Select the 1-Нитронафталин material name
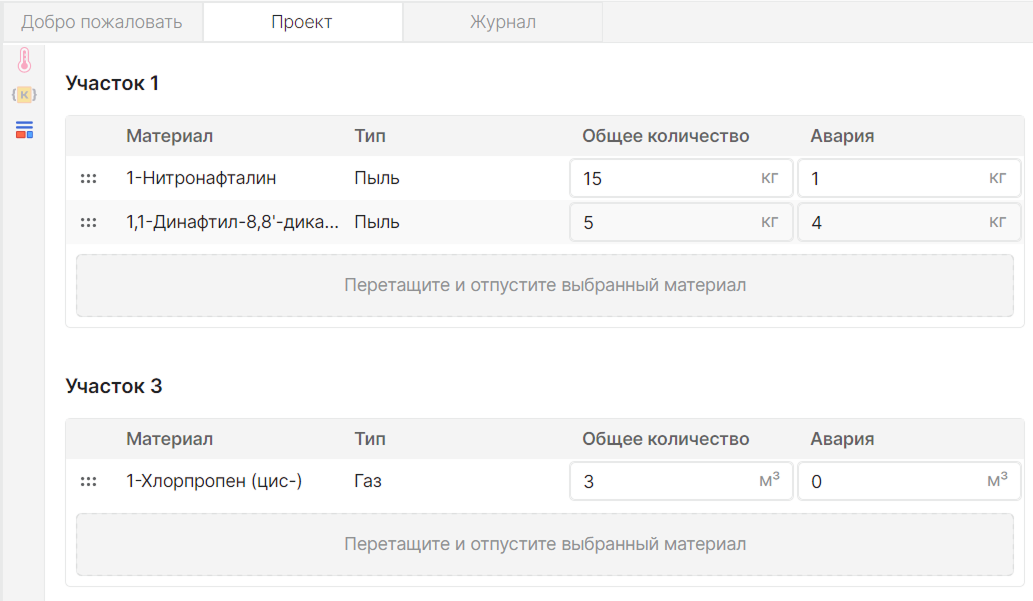The width and height of the screenshot is (1033, 601). point(201,178)
